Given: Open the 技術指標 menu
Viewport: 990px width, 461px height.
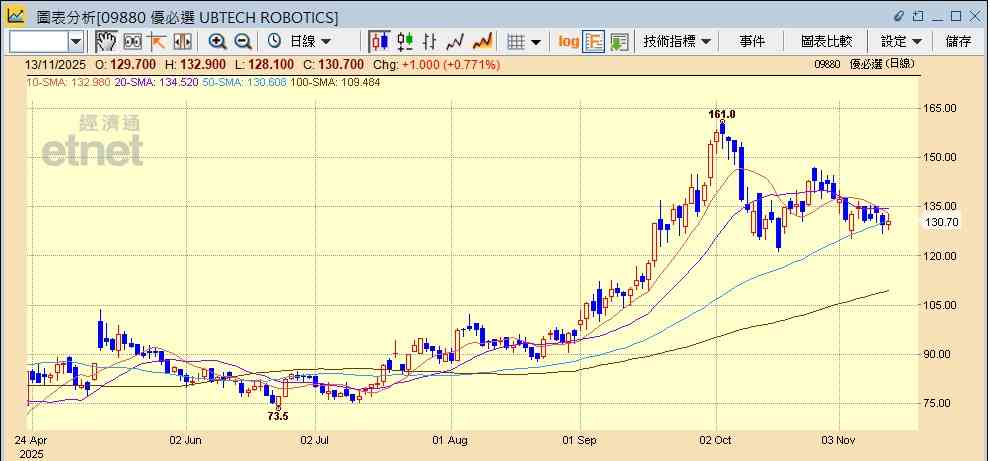Looking at the screenshot, I should pyautogui.click(x=677, y=41).
